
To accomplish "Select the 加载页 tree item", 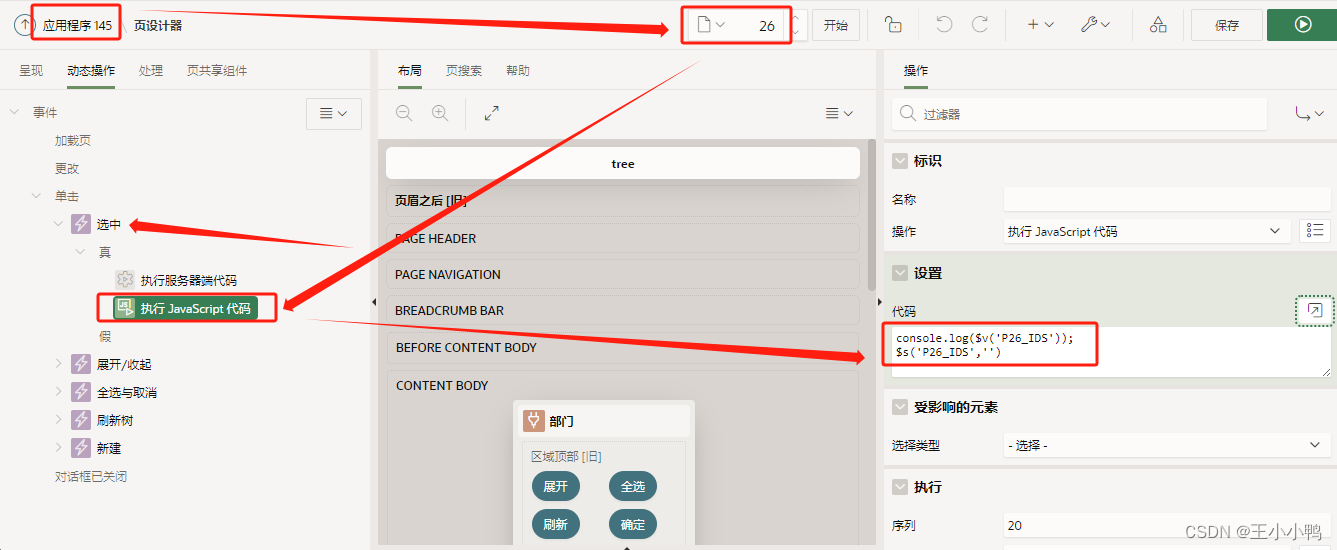I will 73,141.
